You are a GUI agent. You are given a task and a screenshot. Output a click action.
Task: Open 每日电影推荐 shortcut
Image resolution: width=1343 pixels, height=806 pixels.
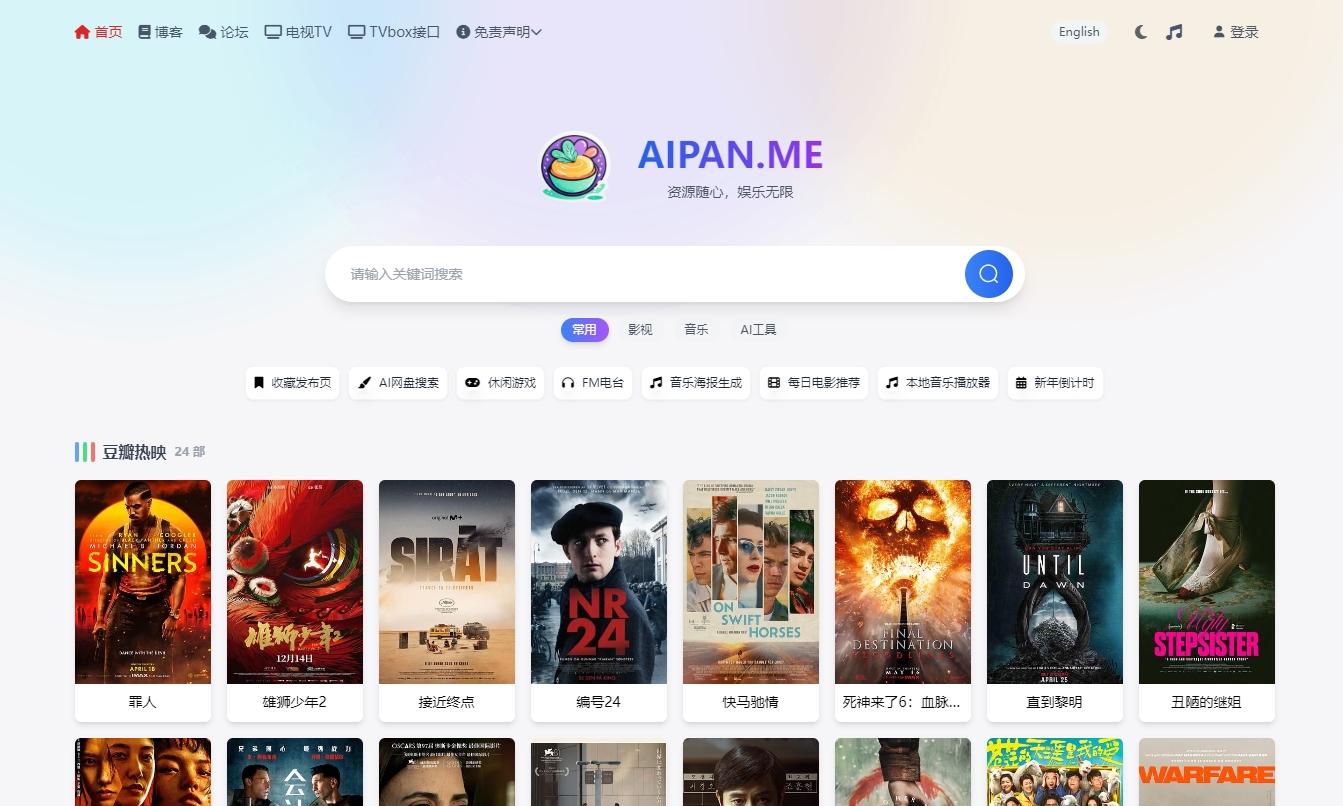pyautogui.click(x=814, y=383)
